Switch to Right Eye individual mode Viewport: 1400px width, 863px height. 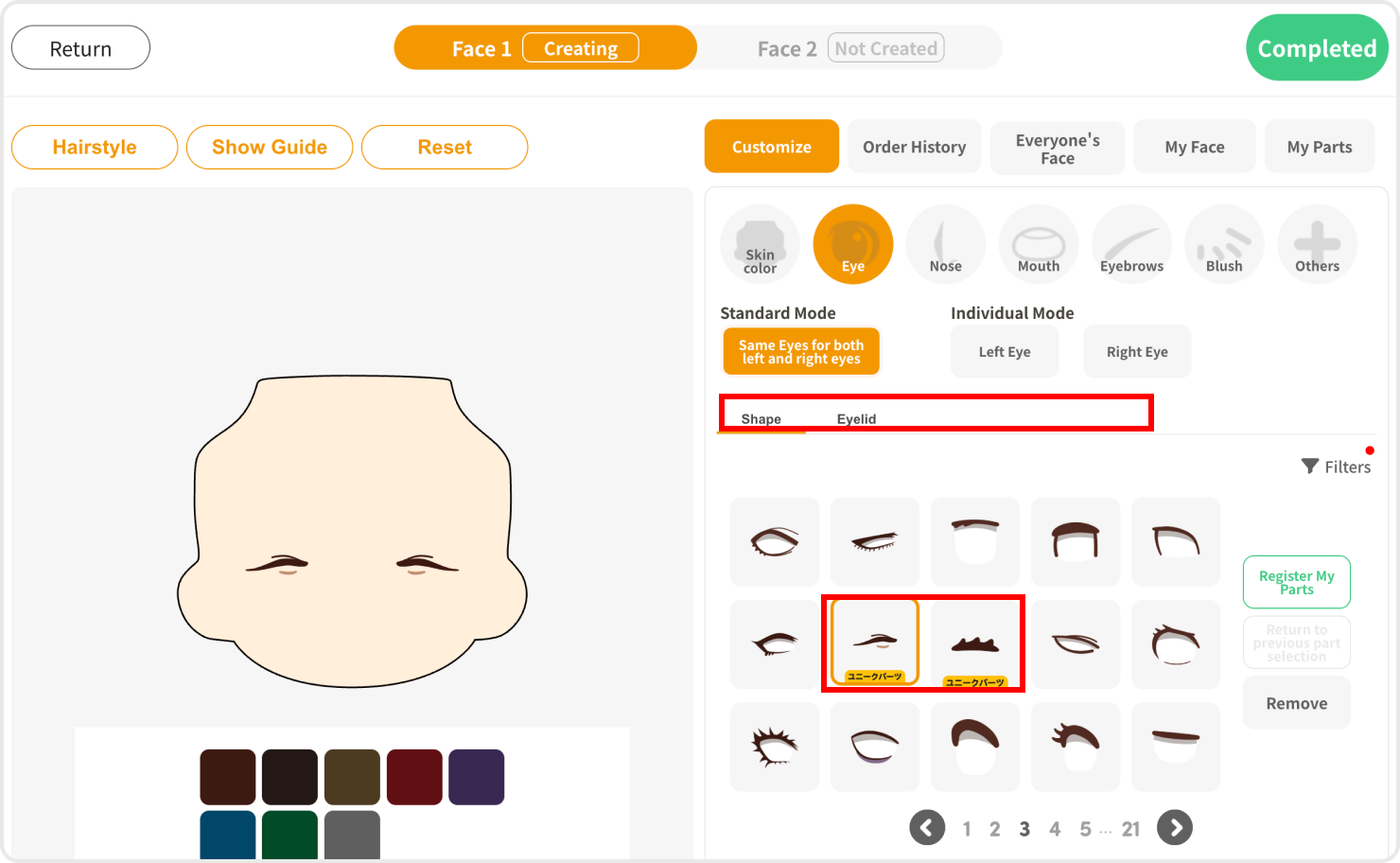click(x=1136, y=352)
